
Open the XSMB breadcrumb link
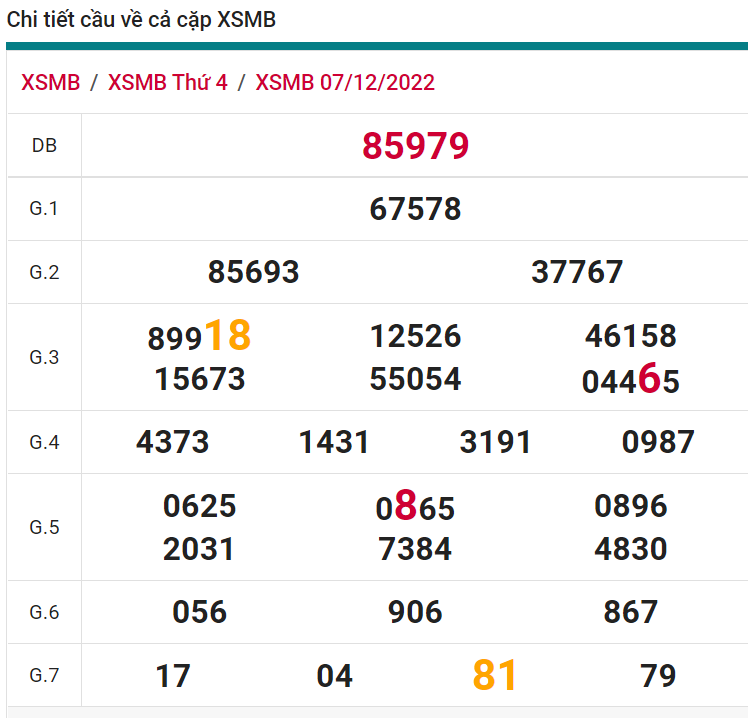coord(50,82)
